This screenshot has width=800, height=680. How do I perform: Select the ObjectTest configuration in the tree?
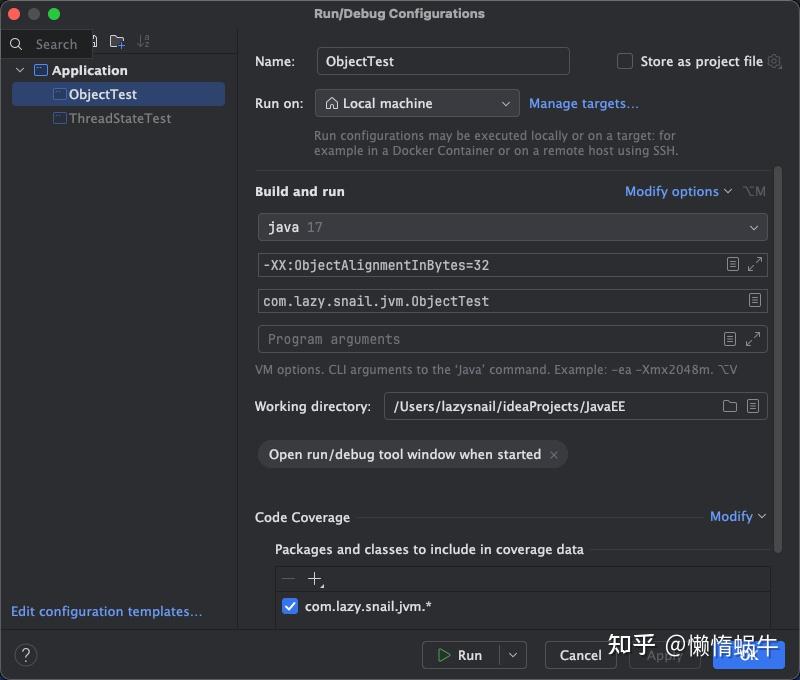click(118, 94)
